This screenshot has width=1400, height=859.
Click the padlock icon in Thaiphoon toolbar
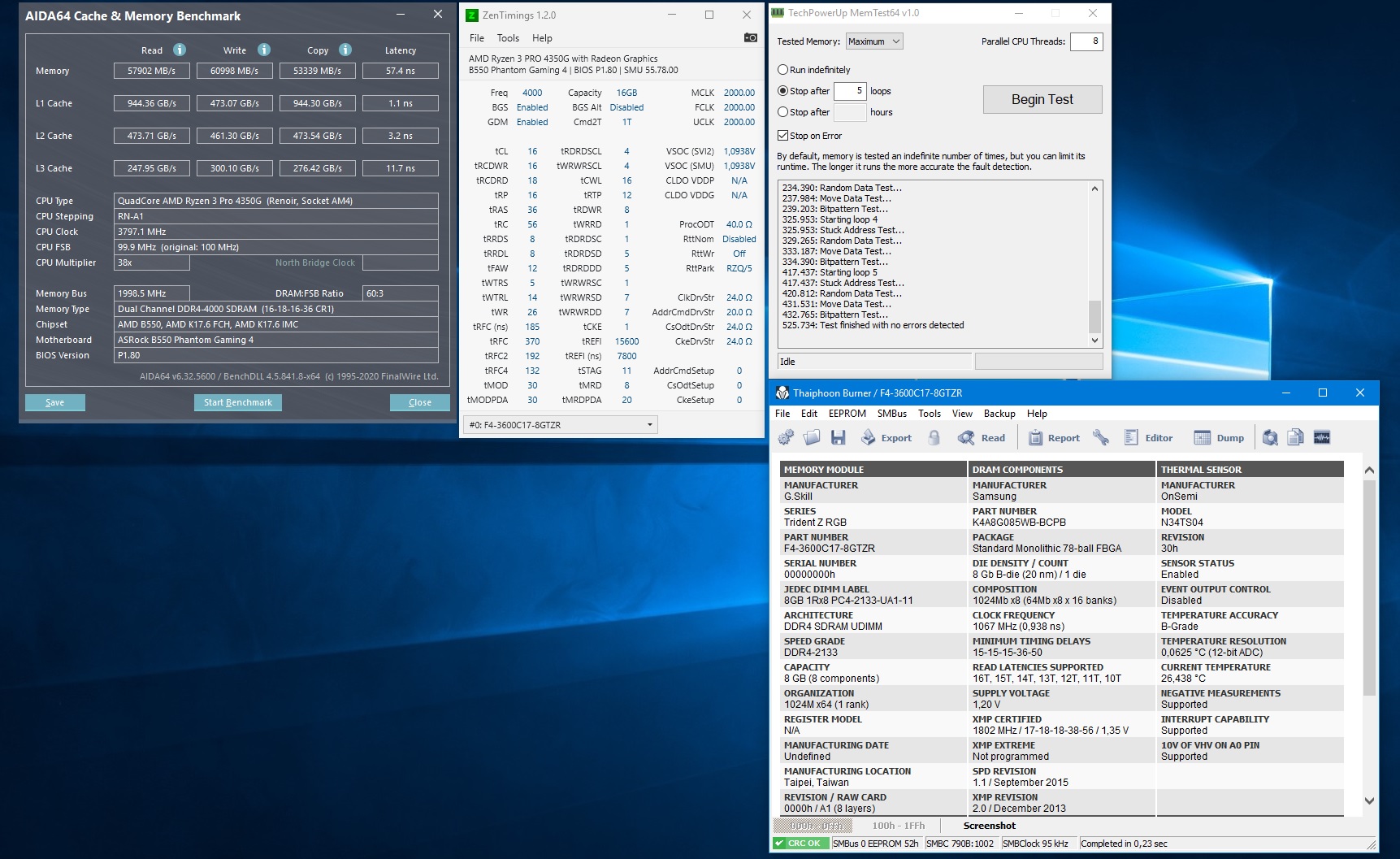(x=934, y=438)
